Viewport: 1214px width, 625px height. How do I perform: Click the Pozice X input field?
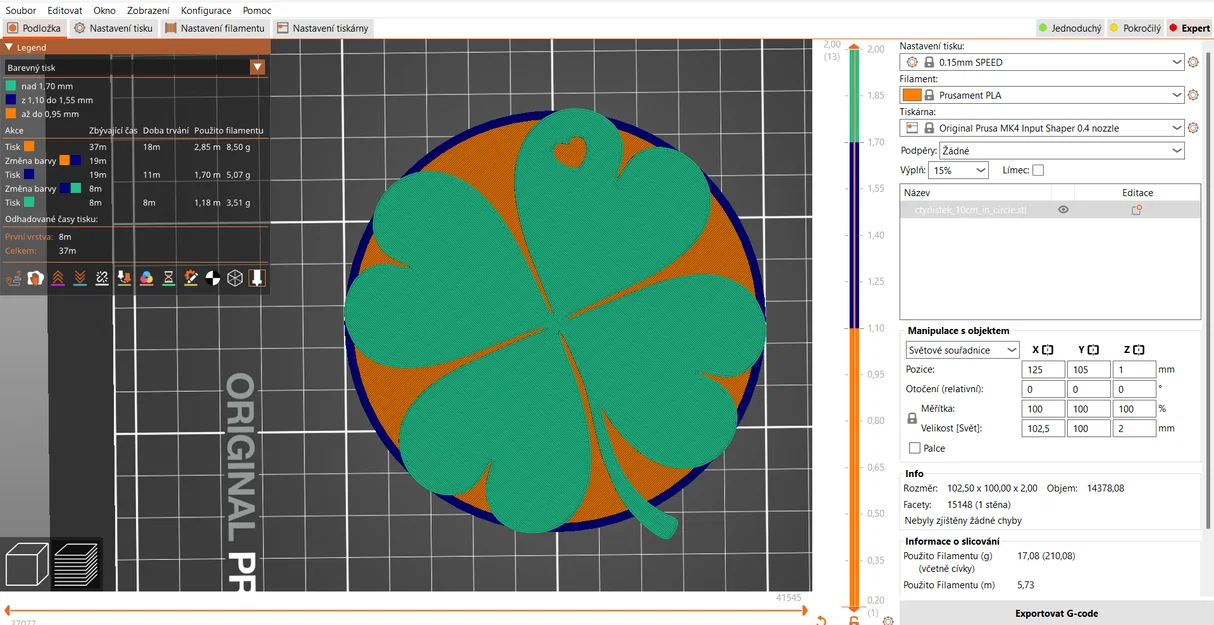(1042, 369)
